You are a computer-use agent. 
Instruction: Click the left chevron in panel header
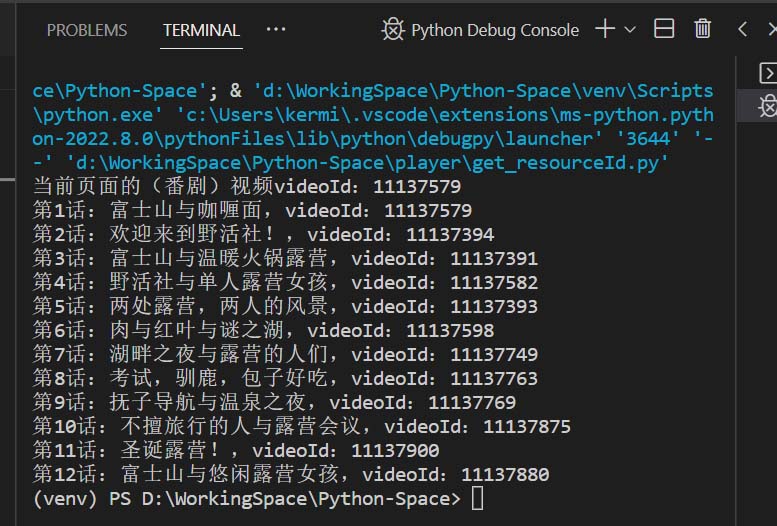(742, 29)
